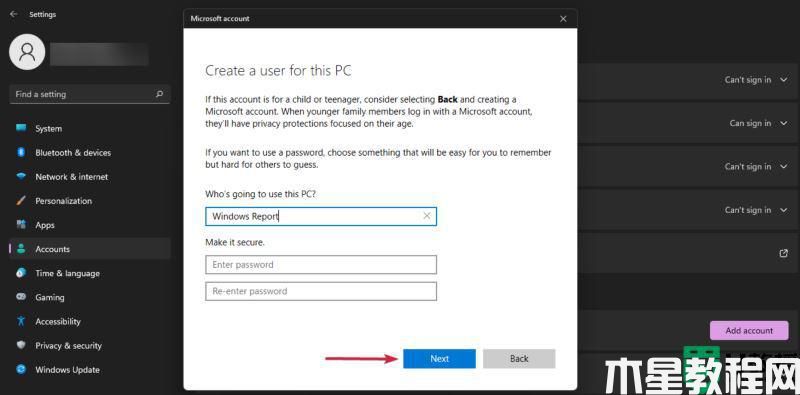Clear the username field with the X icon
Screen dimensions: 800x395
click(x=427, y=216)
